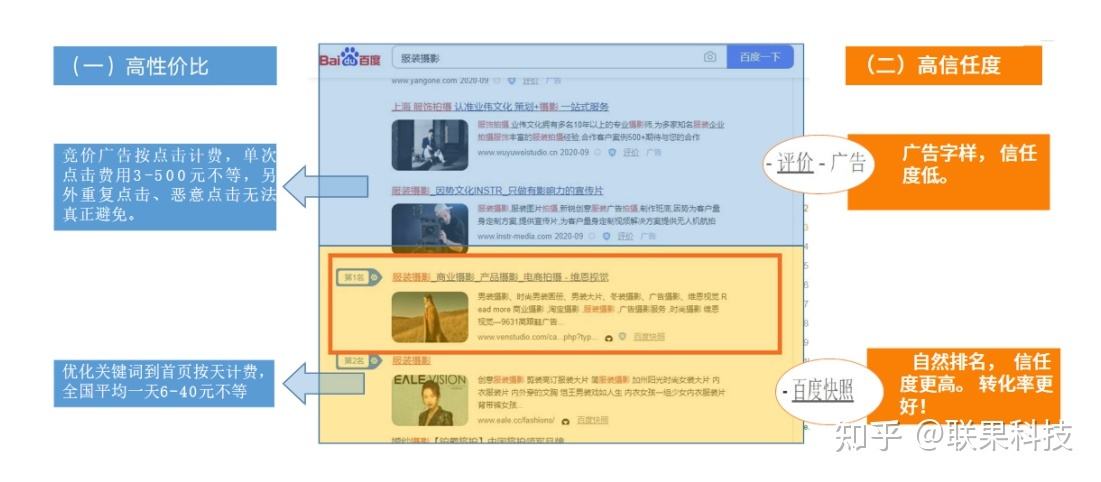
Task: Click the description mentioning 加州阳光时尚女装大片
Action: point(602,393)
